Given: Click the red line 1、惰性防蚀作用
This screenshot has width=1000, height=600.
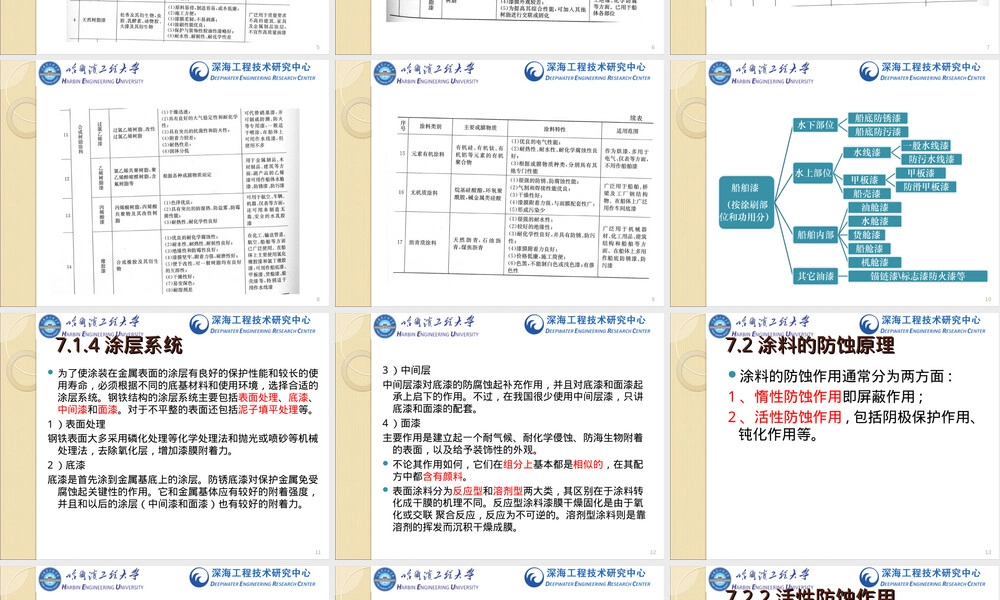Looking at the screenshot, I should [x=784, y=397].
